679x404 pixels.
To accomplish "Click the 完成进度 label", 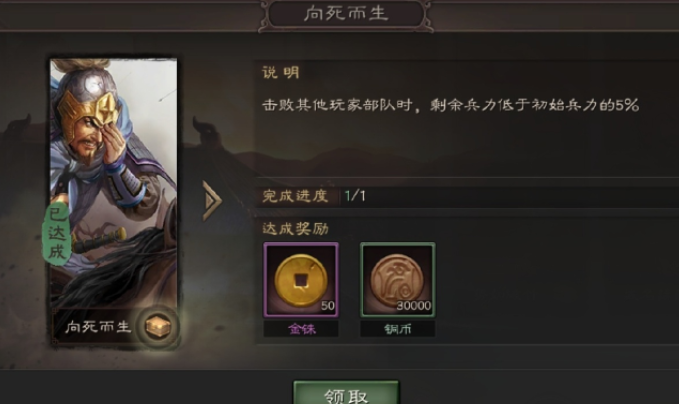I will [x=295, y=196].
